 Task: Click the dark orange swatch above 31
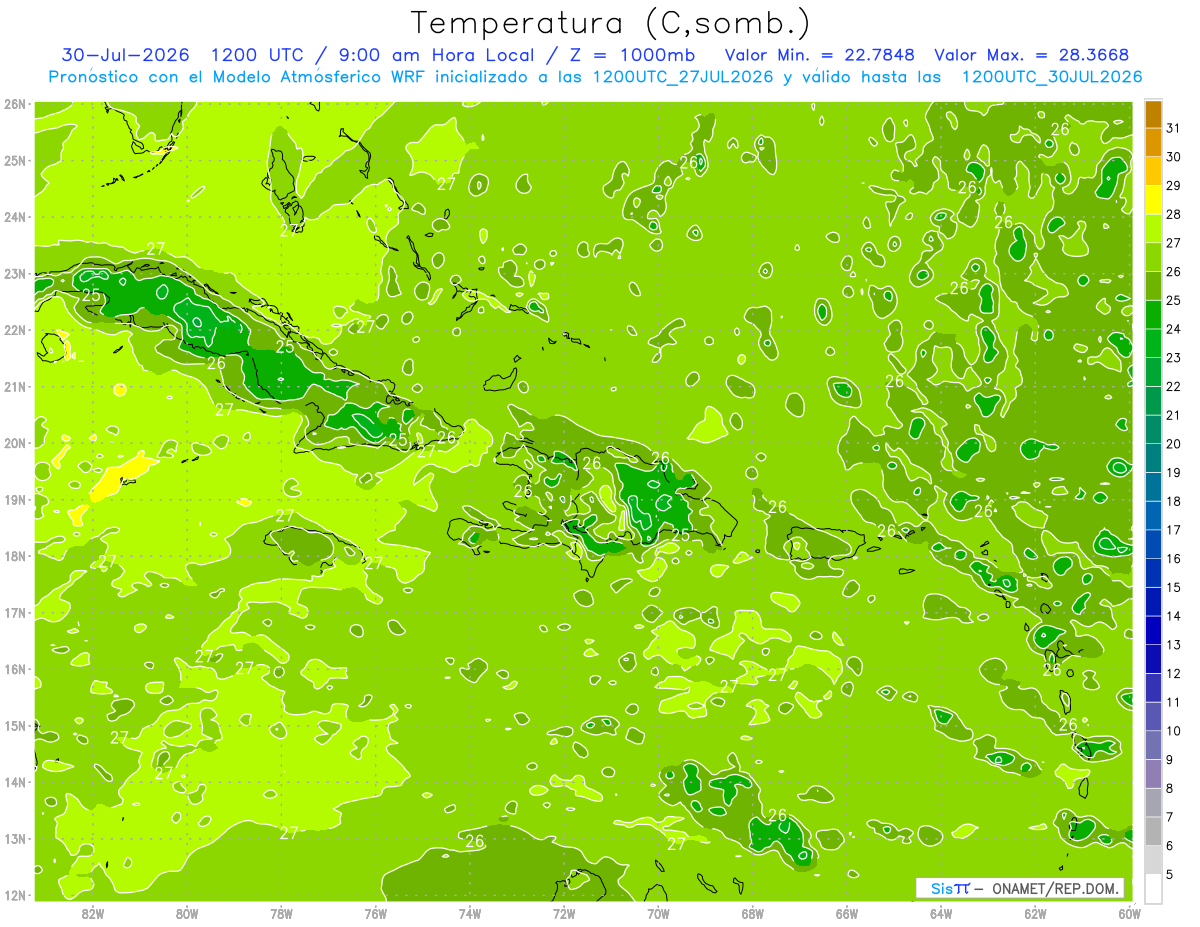pos(1153,115)
